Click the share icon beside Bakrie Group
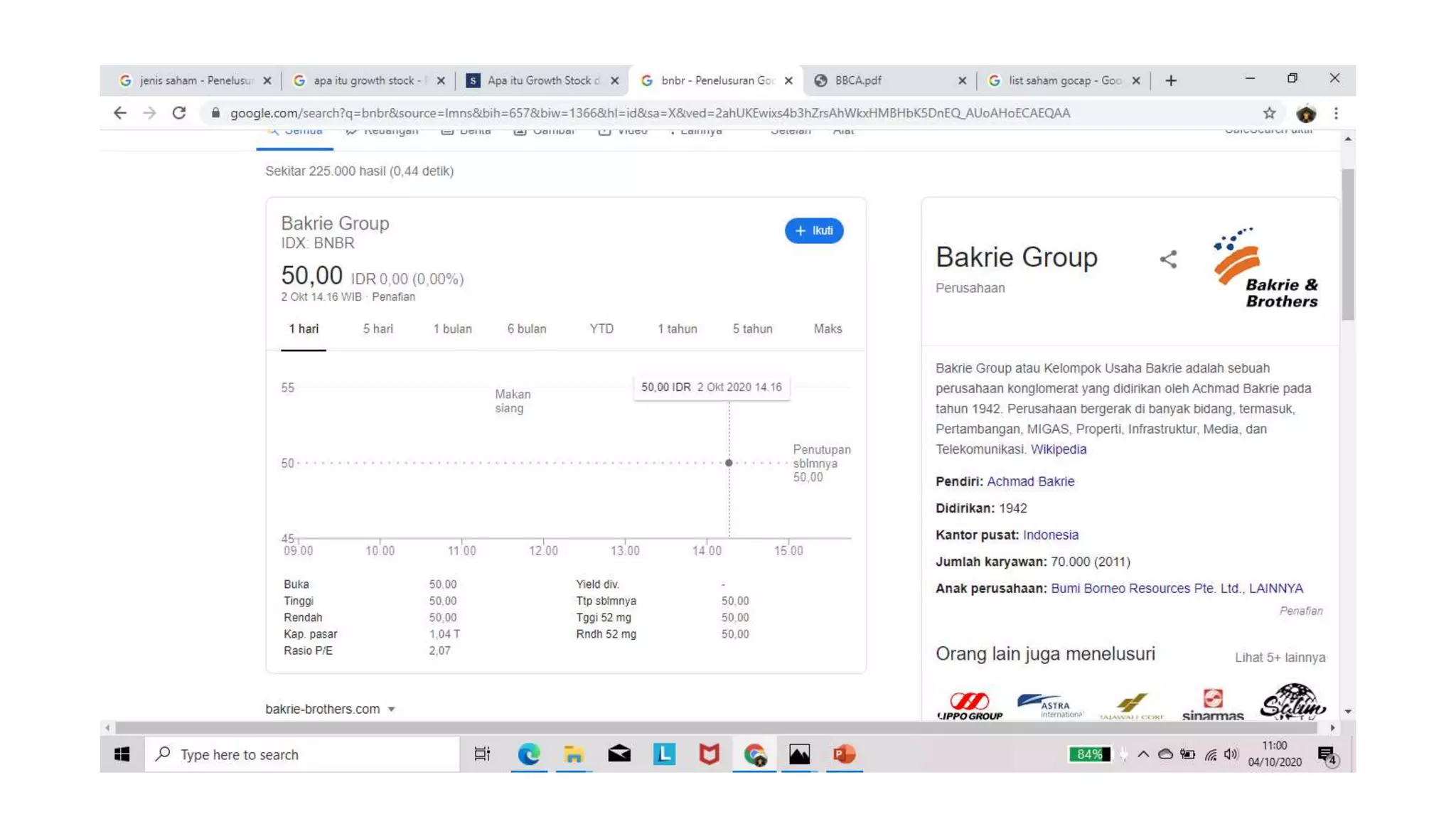This screenshot has height=819, width=1456. (1168, 259)
